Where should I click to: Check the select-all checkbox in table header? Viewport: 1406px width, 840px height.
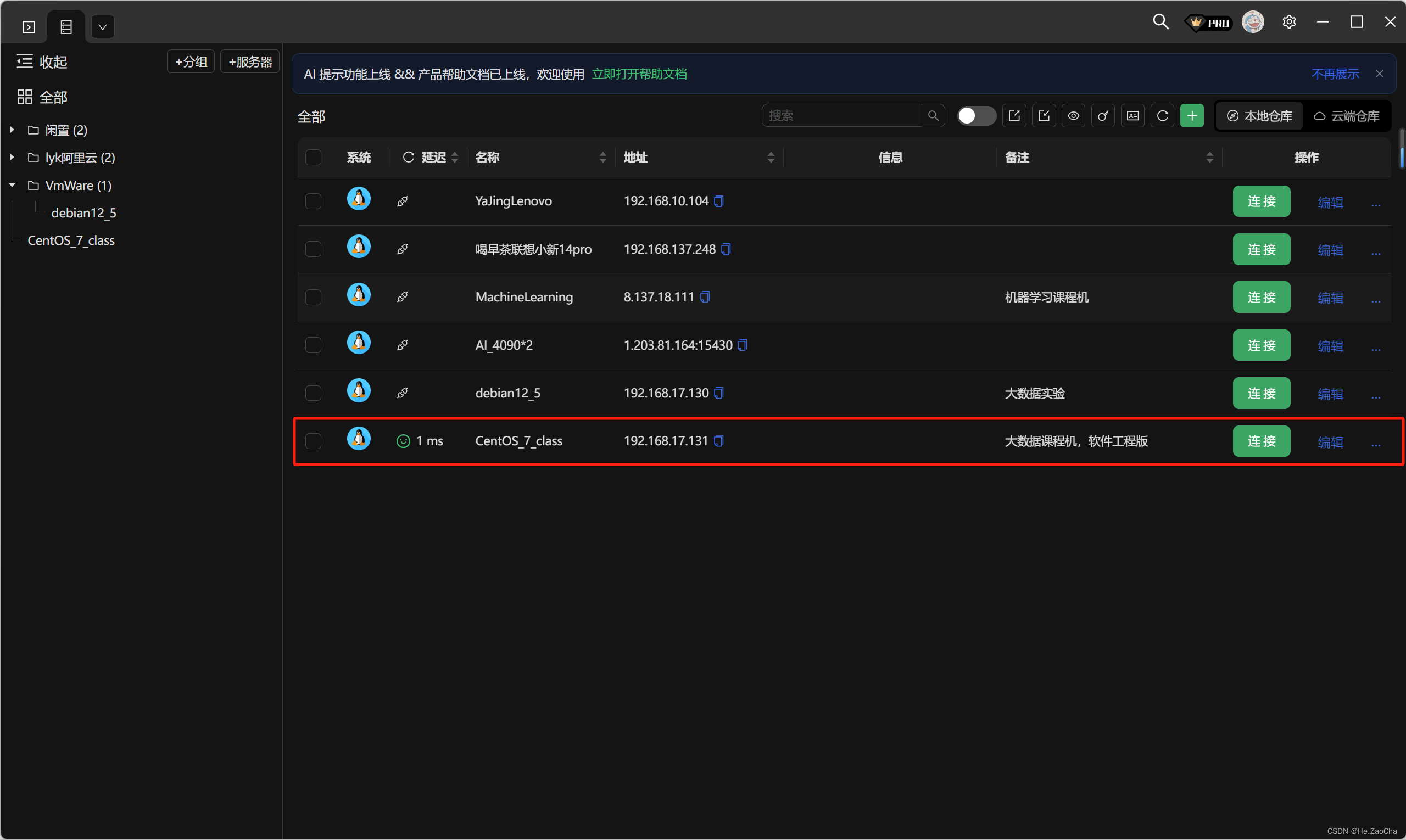click(313, 157)
